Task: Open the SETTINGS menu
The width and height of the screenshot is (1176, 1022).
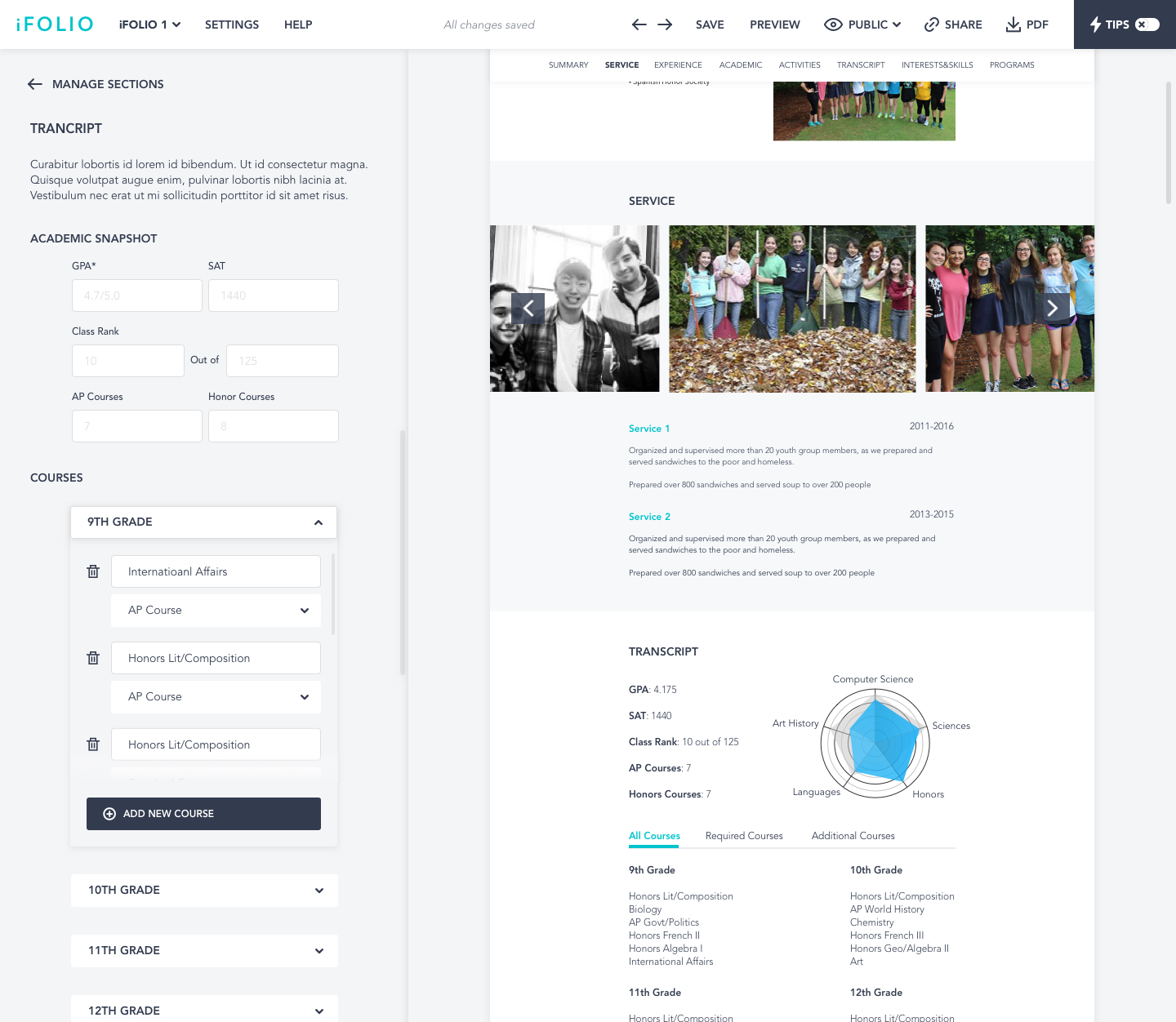Action: 231,24
